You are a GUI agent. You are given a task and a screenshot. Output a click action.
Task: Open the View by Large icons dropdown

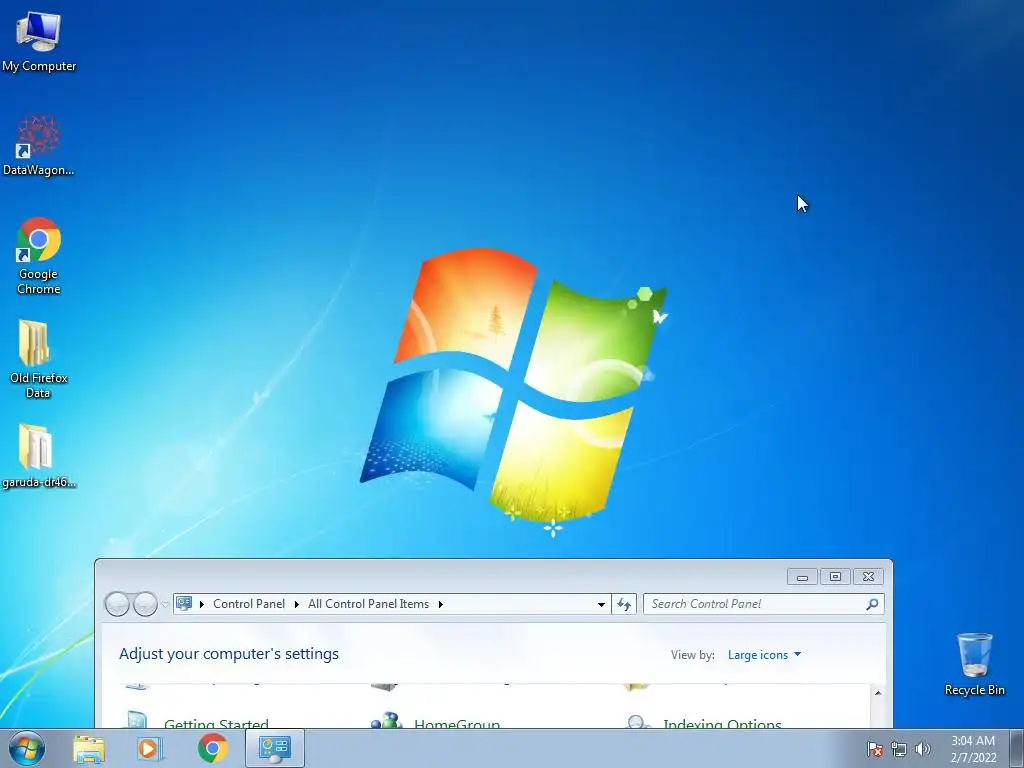(764, 654)
